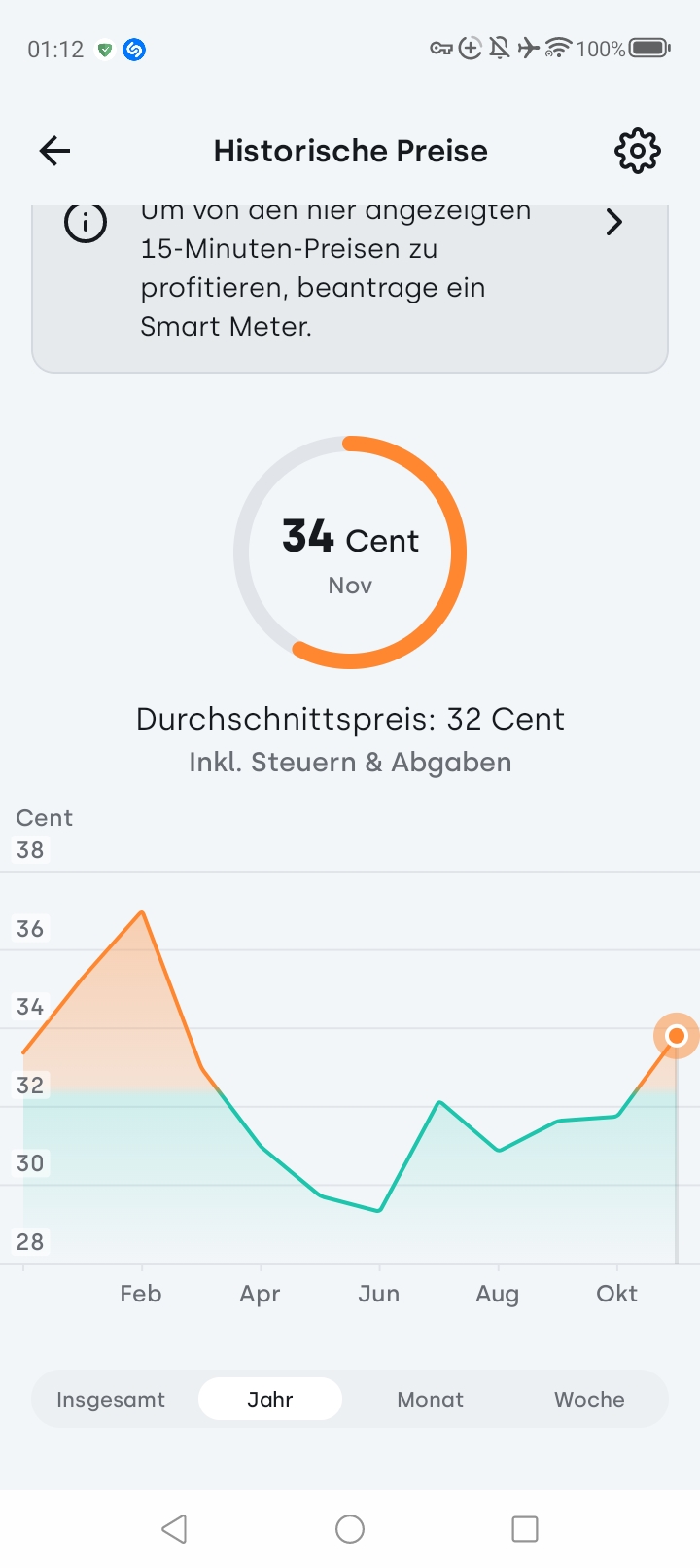Tap the Durchschnittspreis 32 Cent label
Image resolution: width=700 pixels, height=1568 pixels.
[350, 719]
